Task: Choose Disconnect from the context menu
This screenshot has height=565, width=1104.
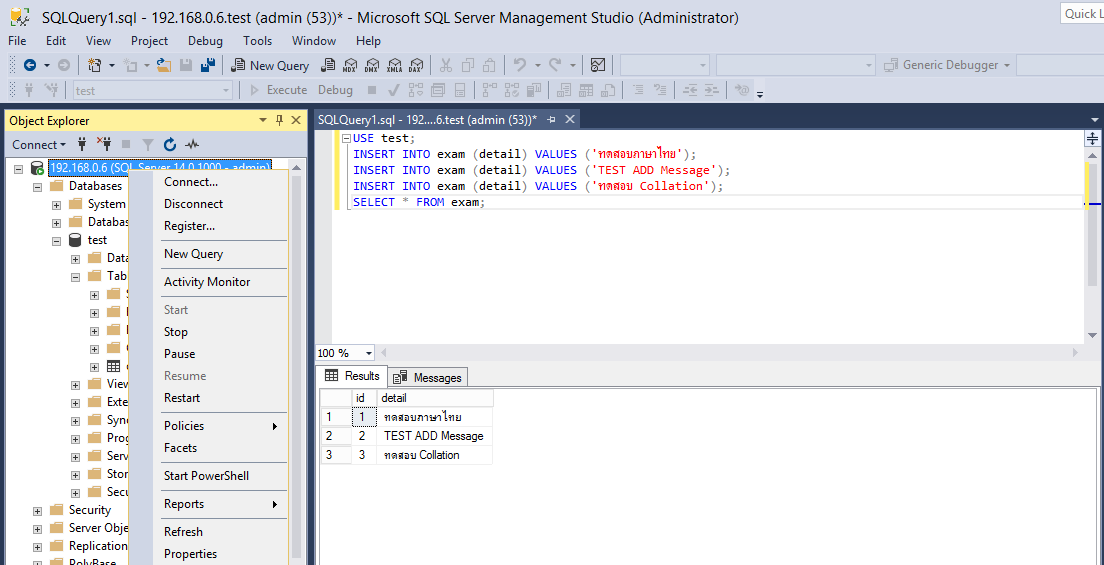Action: [x=194, y=204]
